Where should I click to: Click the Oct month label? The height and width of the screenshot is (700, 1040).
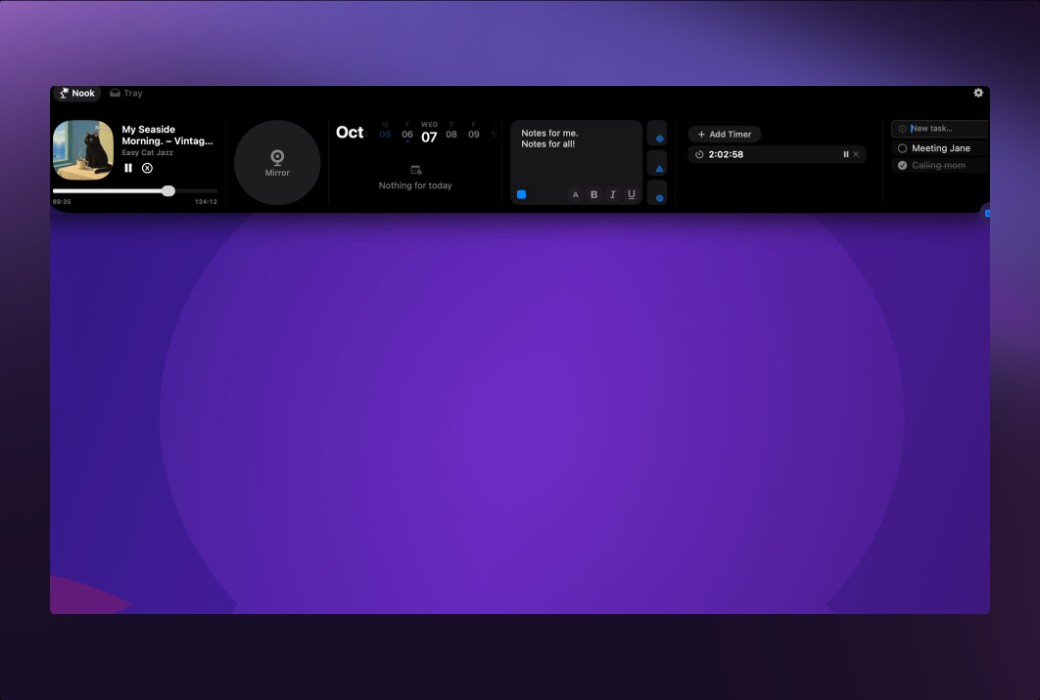pyautogui.click(x=350, y=133)
